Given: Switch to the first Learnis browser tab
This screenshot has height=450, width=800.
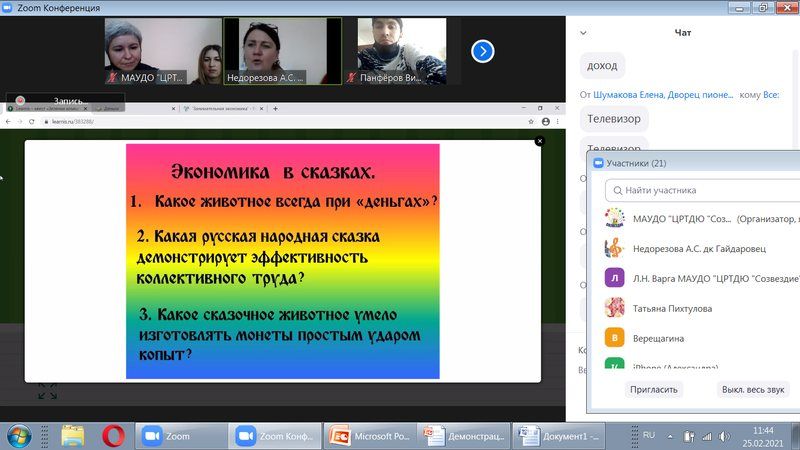Looking at the screenshot, I should tap(46, 109).
